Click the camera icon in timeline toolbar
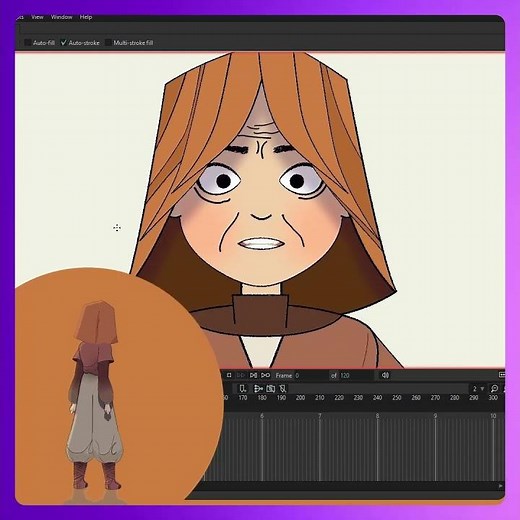 pos(271,388)
